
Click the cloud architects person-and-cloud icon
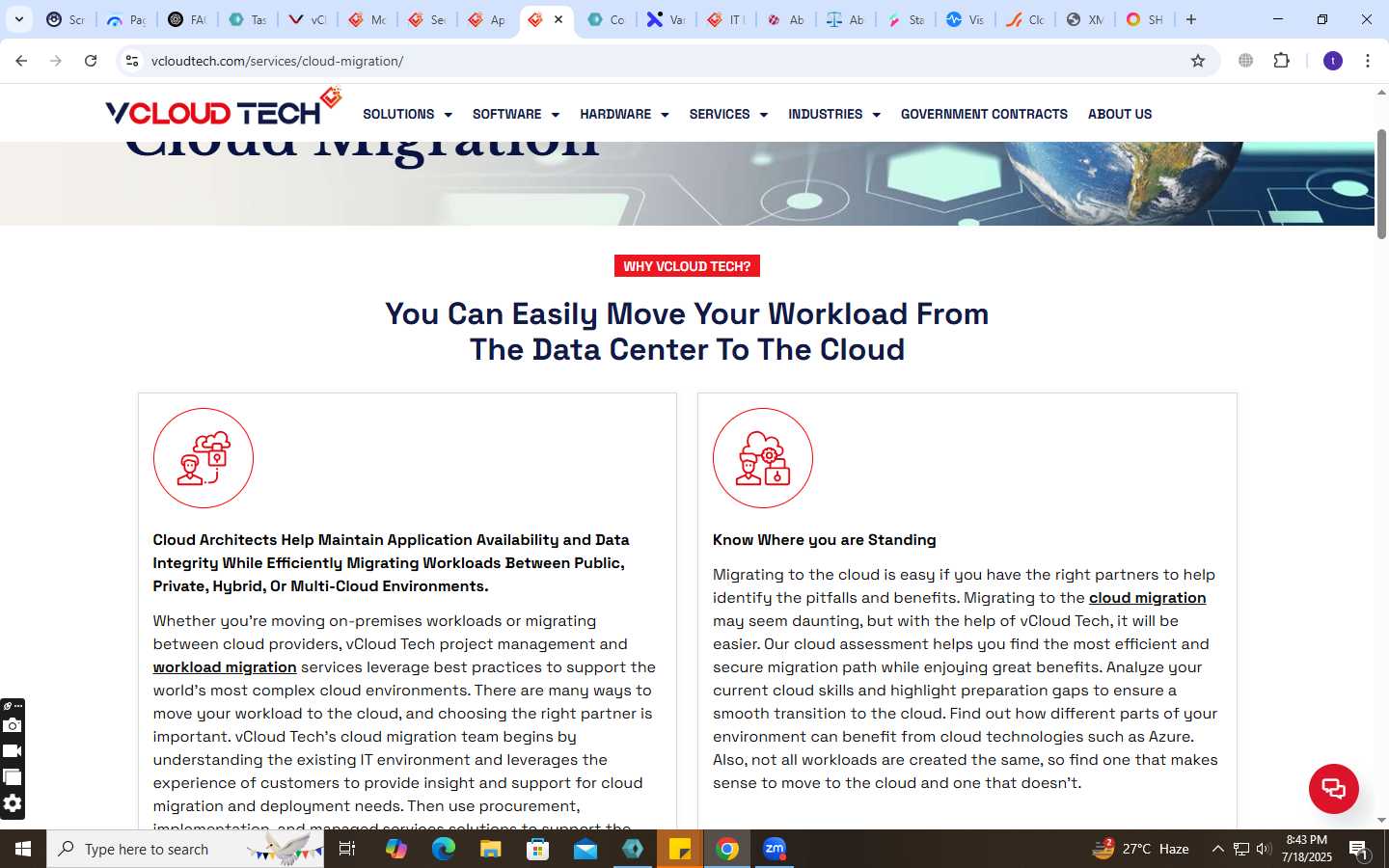pos(204,458)
